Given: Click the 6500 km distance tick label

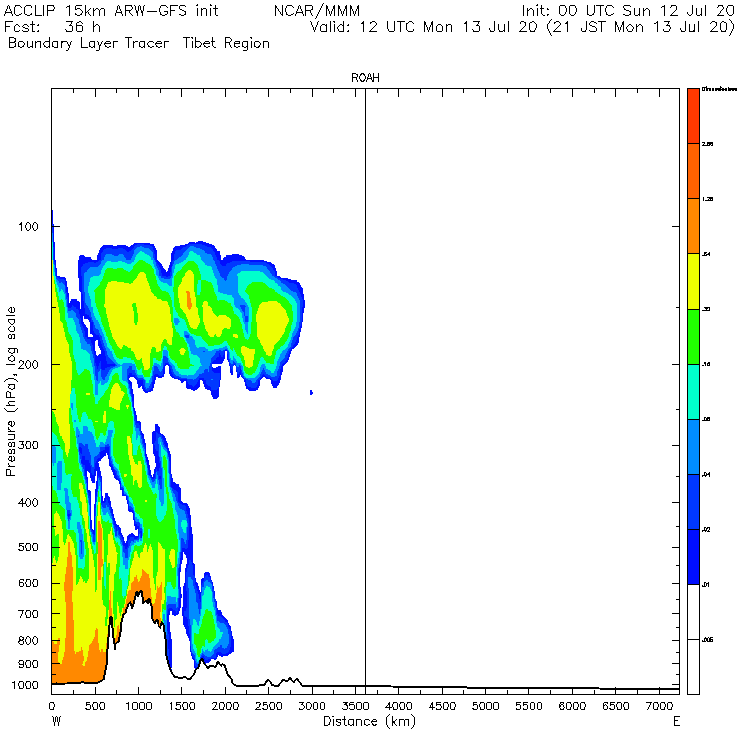Looking at the screenshot, I should coord(616,706).
